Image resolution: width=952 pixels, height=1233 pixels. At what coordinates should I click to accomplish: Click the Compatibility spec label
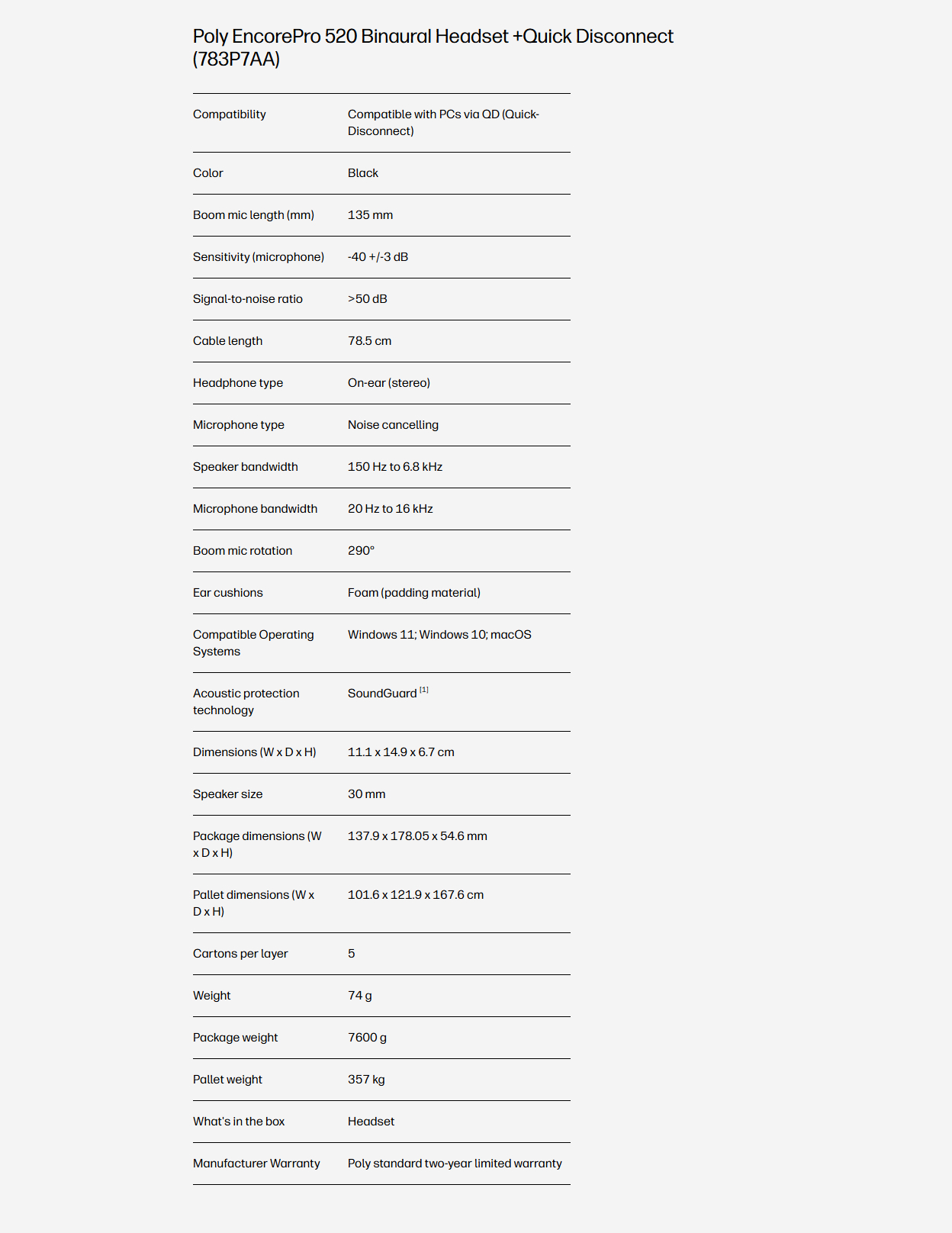click(x=229, y=114)
